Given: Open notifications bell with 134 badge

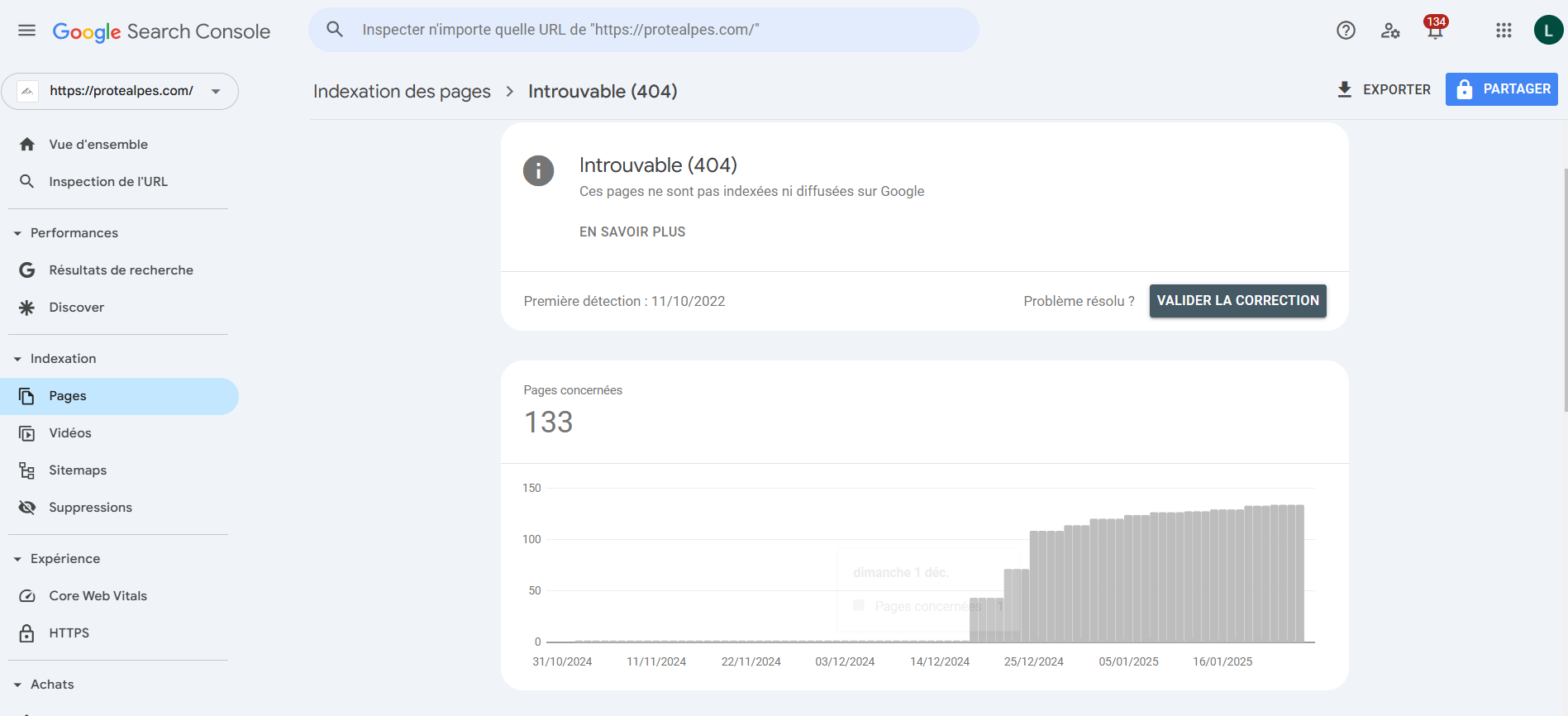Looking at the screenshot, I should tap(1435, 31).
